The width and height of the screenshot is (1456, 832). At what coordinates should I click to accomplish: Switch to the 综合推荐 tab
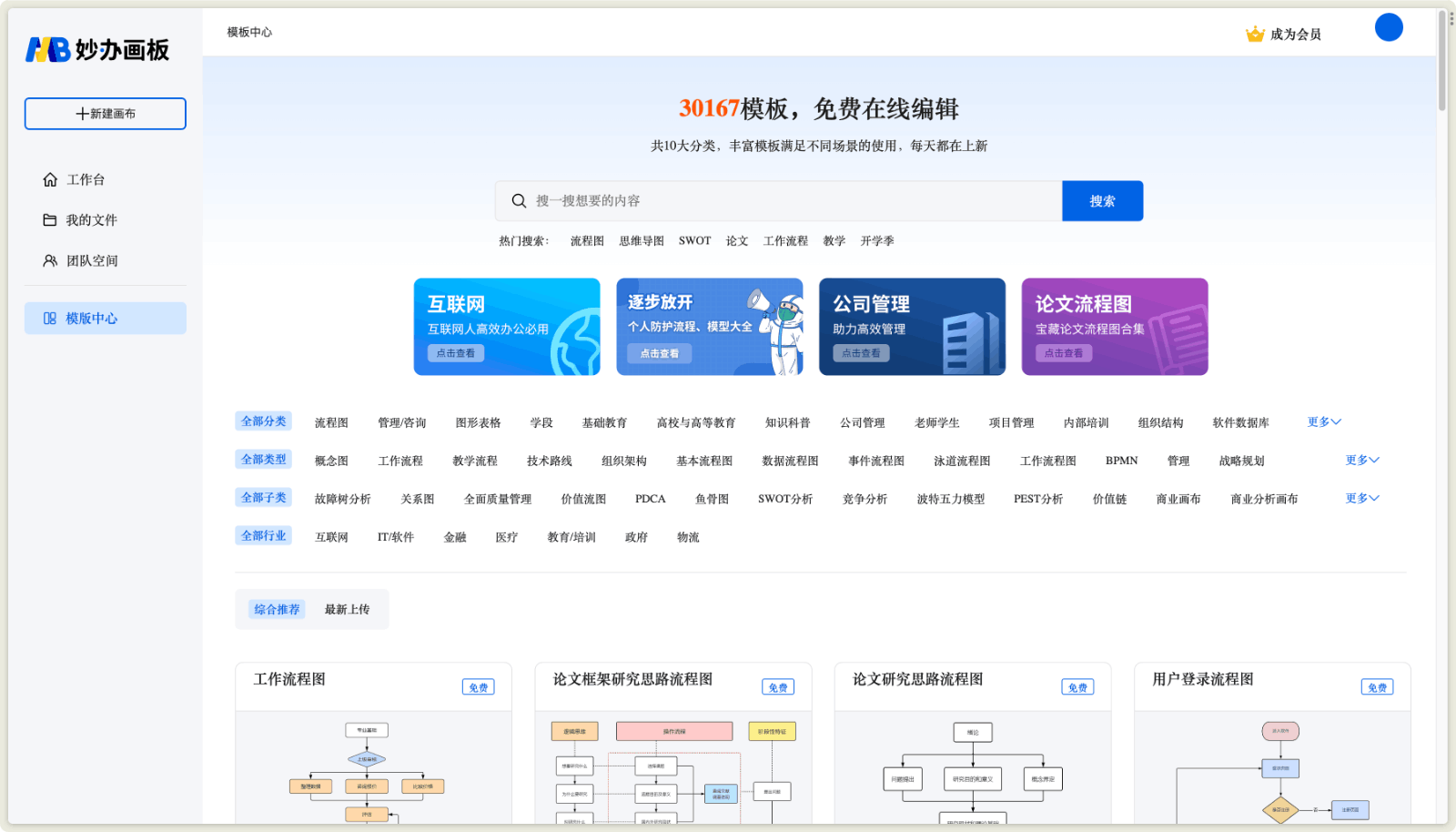(x=277, y=610)
